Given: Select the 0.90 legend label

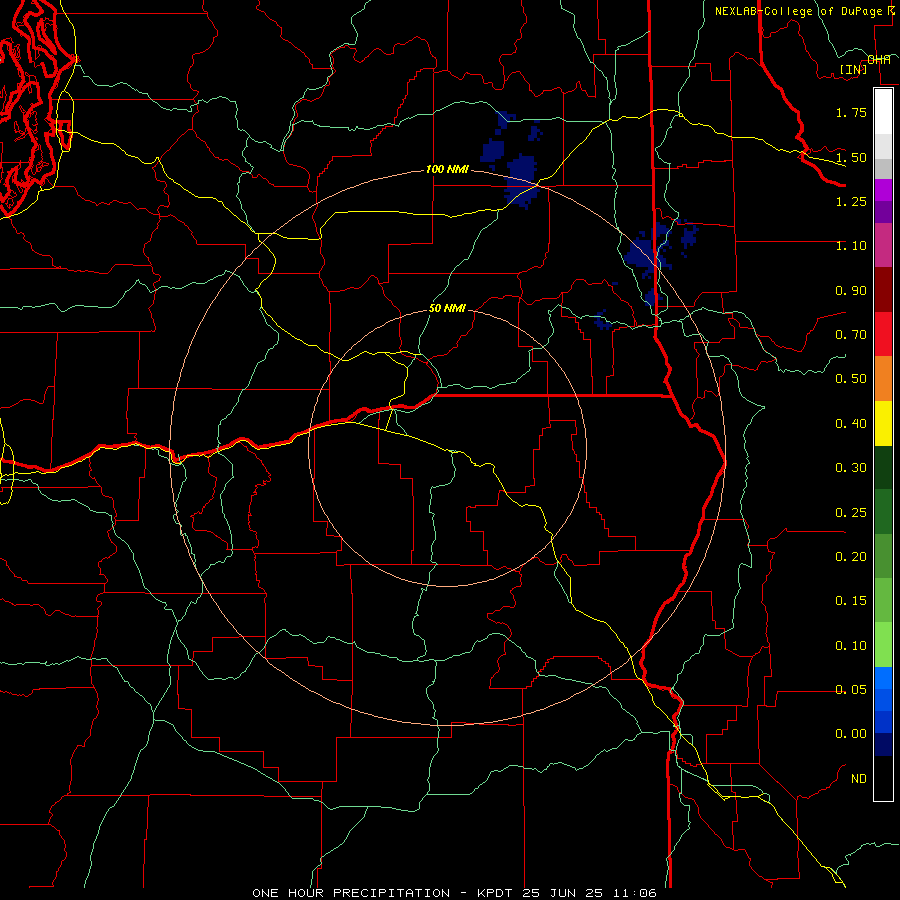Looking at the screenshot, I should click(851, 290).
